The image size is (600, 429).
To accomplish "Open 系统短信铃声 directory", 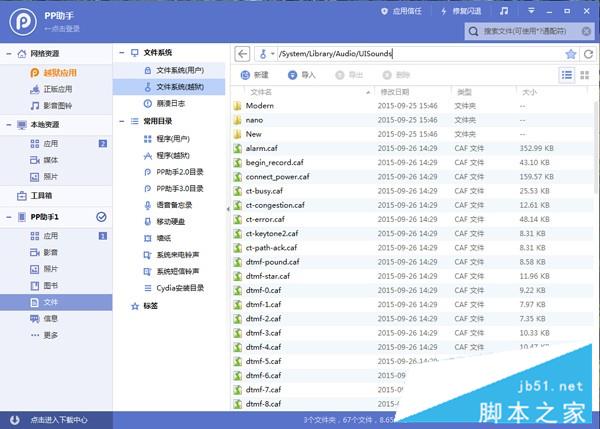I will point(171,271).
